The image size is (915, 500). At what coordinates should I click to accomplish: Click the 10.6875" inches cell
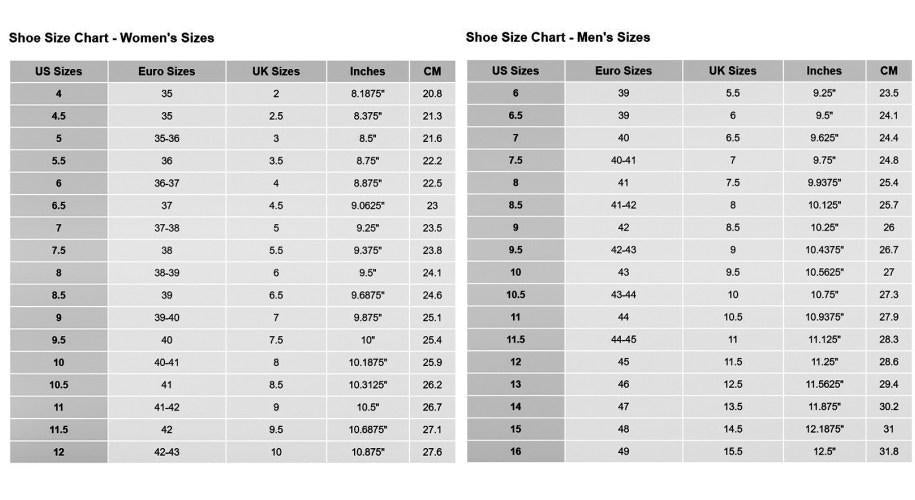[x=367, y=430]
